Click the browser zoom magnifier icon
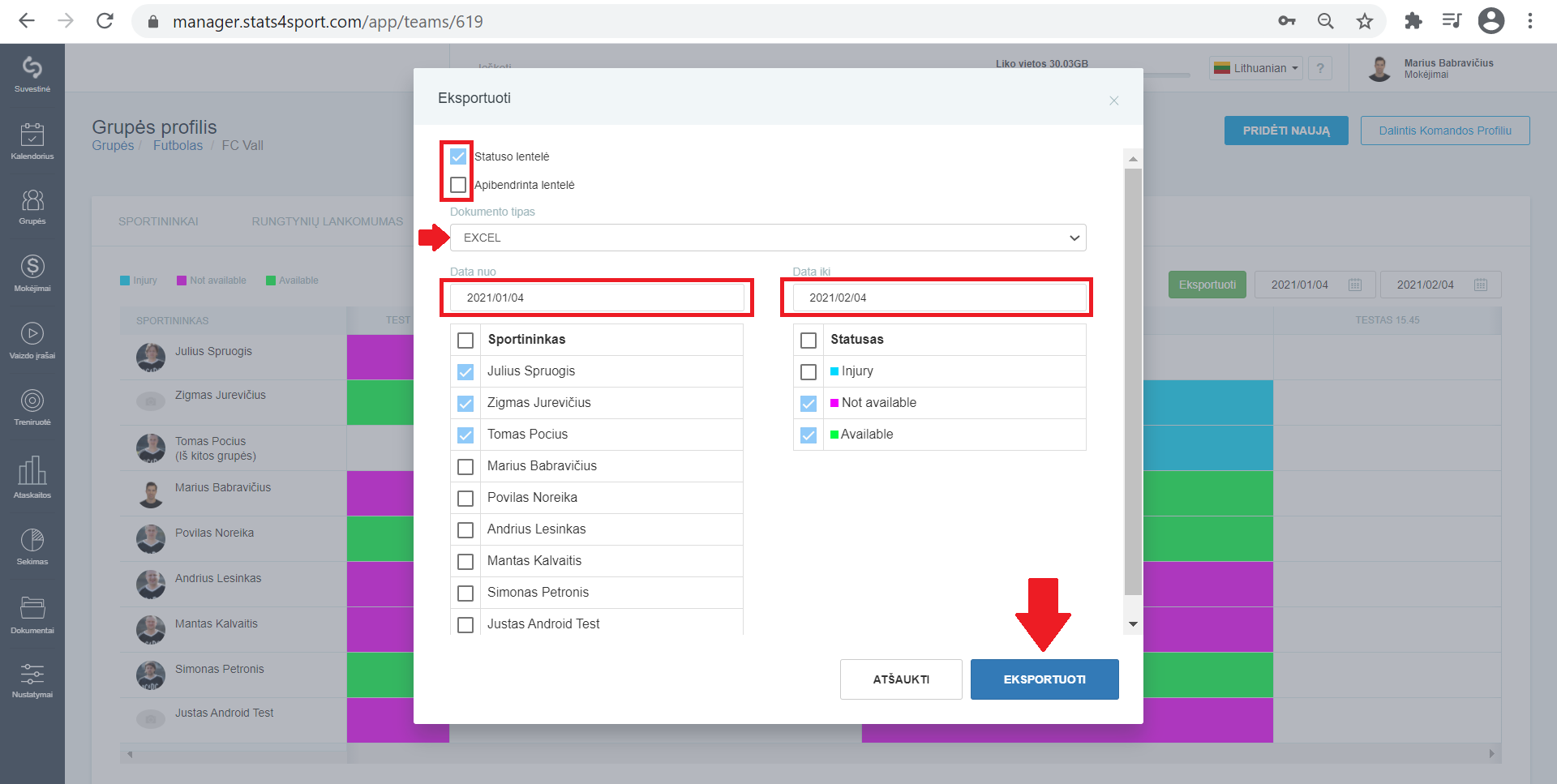The width and height of the screenshot is (1557, 784). [1326, 21]
